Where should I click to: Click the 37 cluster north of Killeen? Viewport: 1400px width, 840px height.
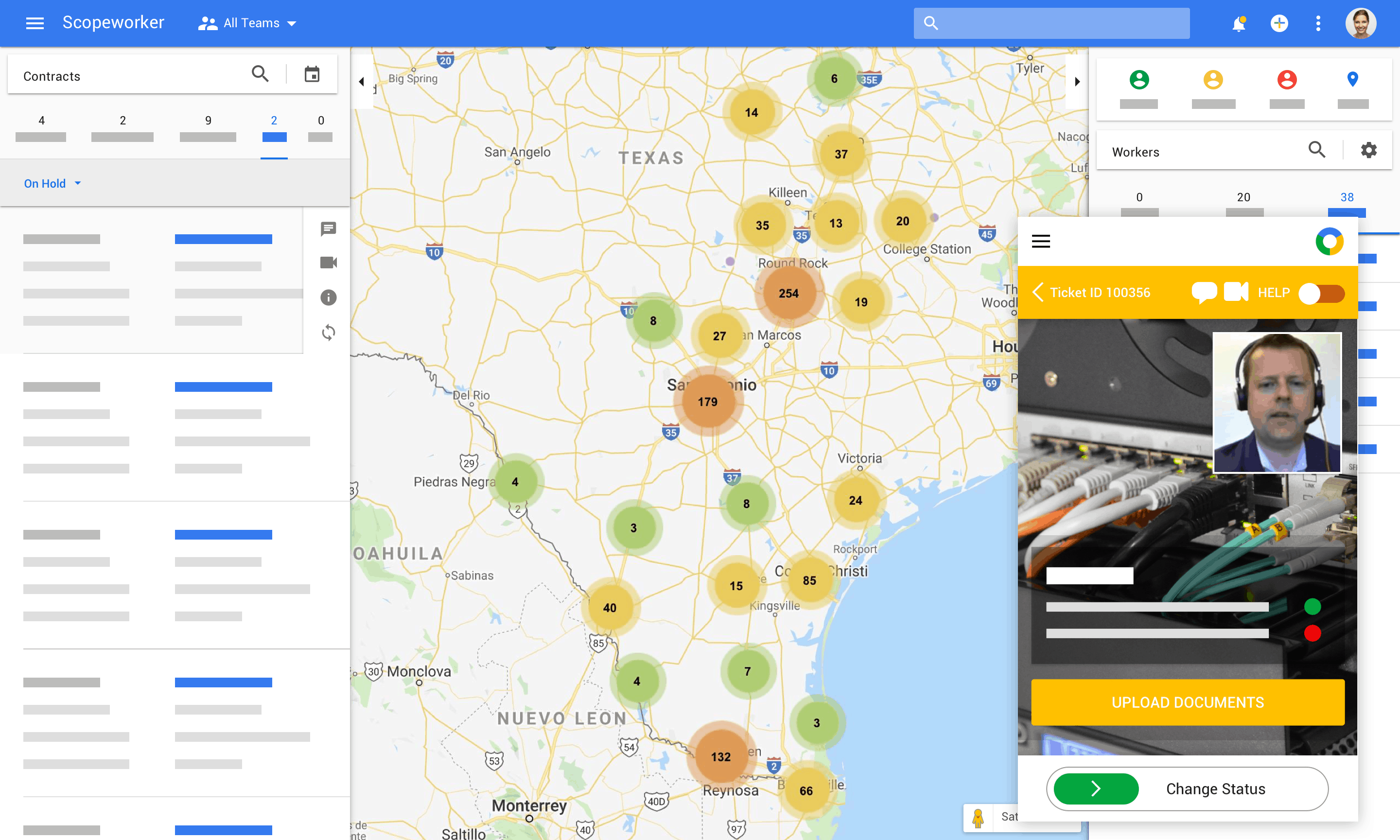[x=841, y=154]
